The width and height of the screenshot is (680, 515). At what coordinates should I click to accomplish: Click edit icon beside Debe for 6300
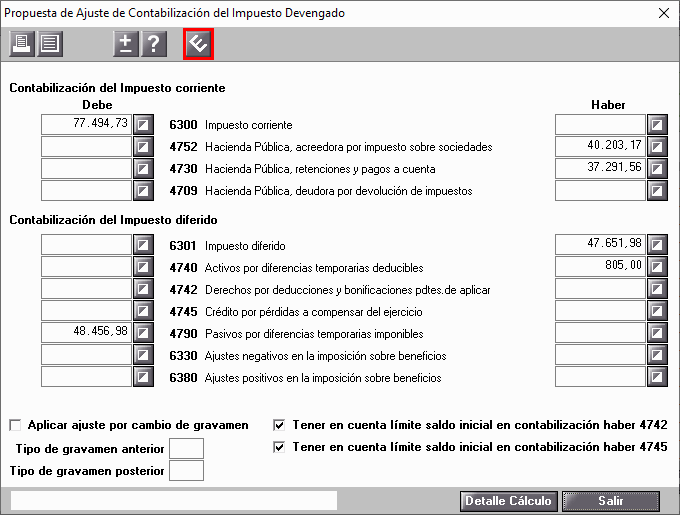click(144, 125)
